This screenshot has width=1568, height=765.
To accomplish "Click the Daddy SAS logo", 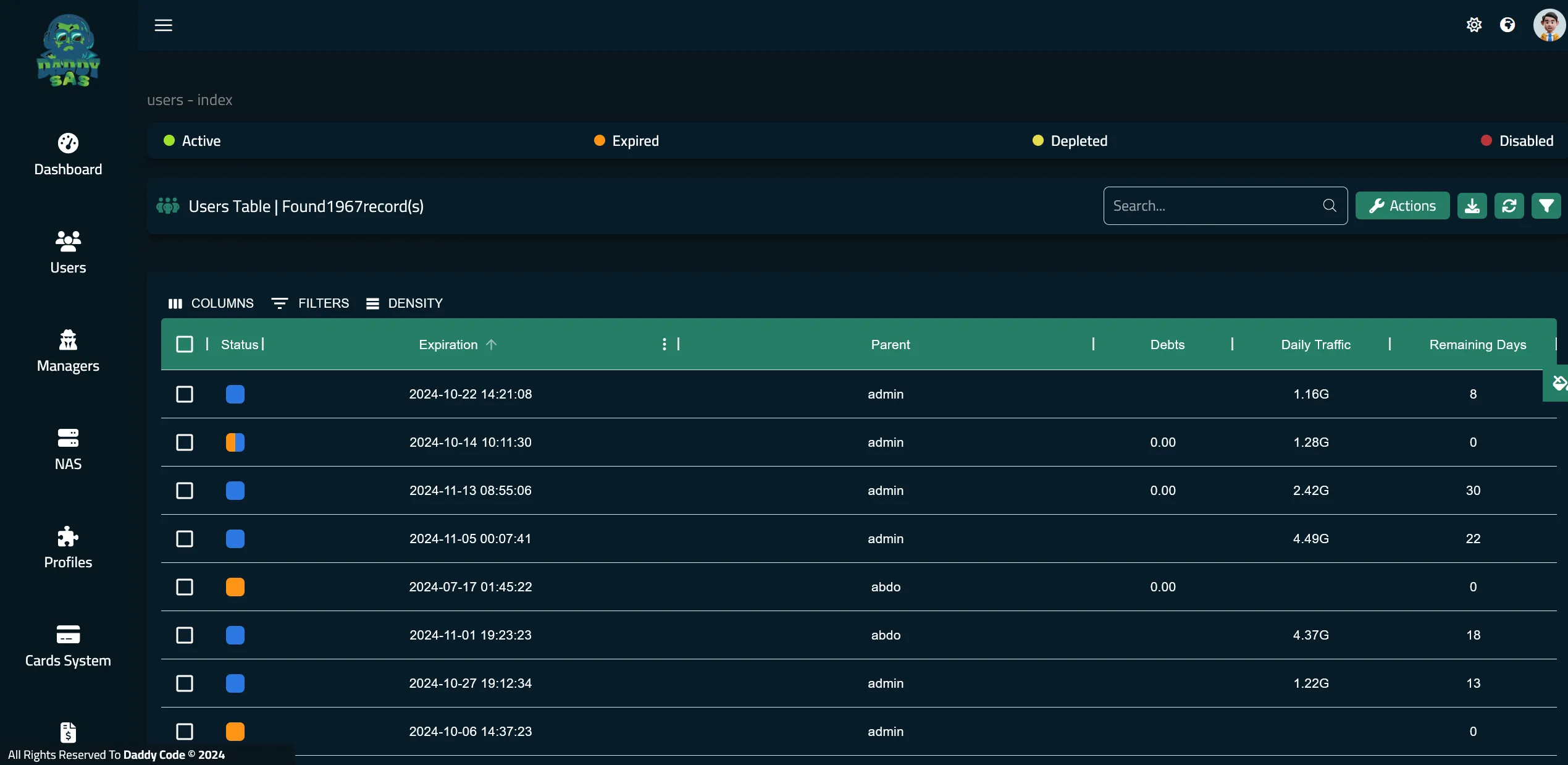I will click(68, 51).
